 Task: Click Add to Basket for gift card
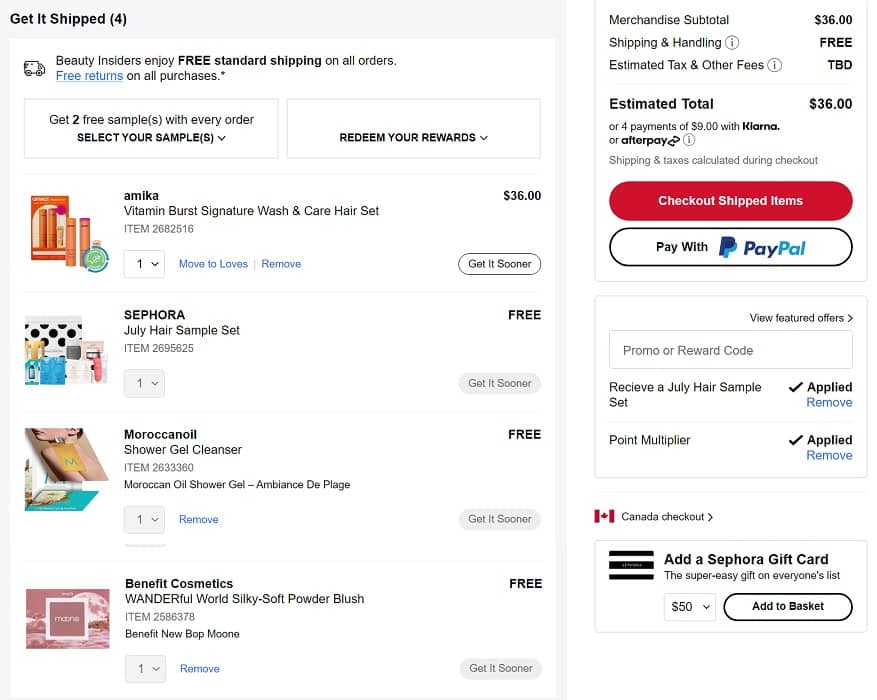[x=787, y=607]
